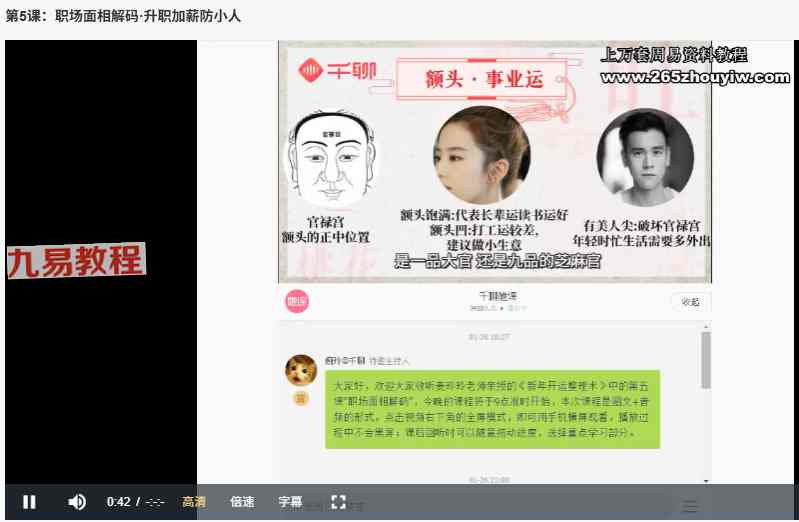Image resolution: width=799 pixels, height=522 pixels.
Task: Click the green chat message bubble
Action: click(x=492, y=408)
